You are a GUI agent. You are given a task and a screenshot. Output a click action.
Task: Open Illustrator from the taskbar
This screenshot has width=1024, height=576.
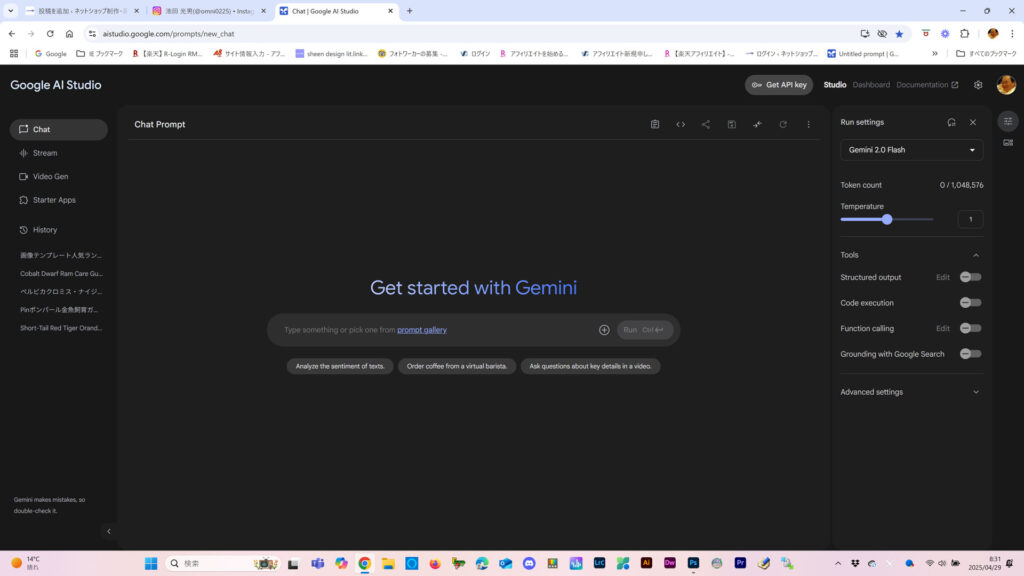646,563
